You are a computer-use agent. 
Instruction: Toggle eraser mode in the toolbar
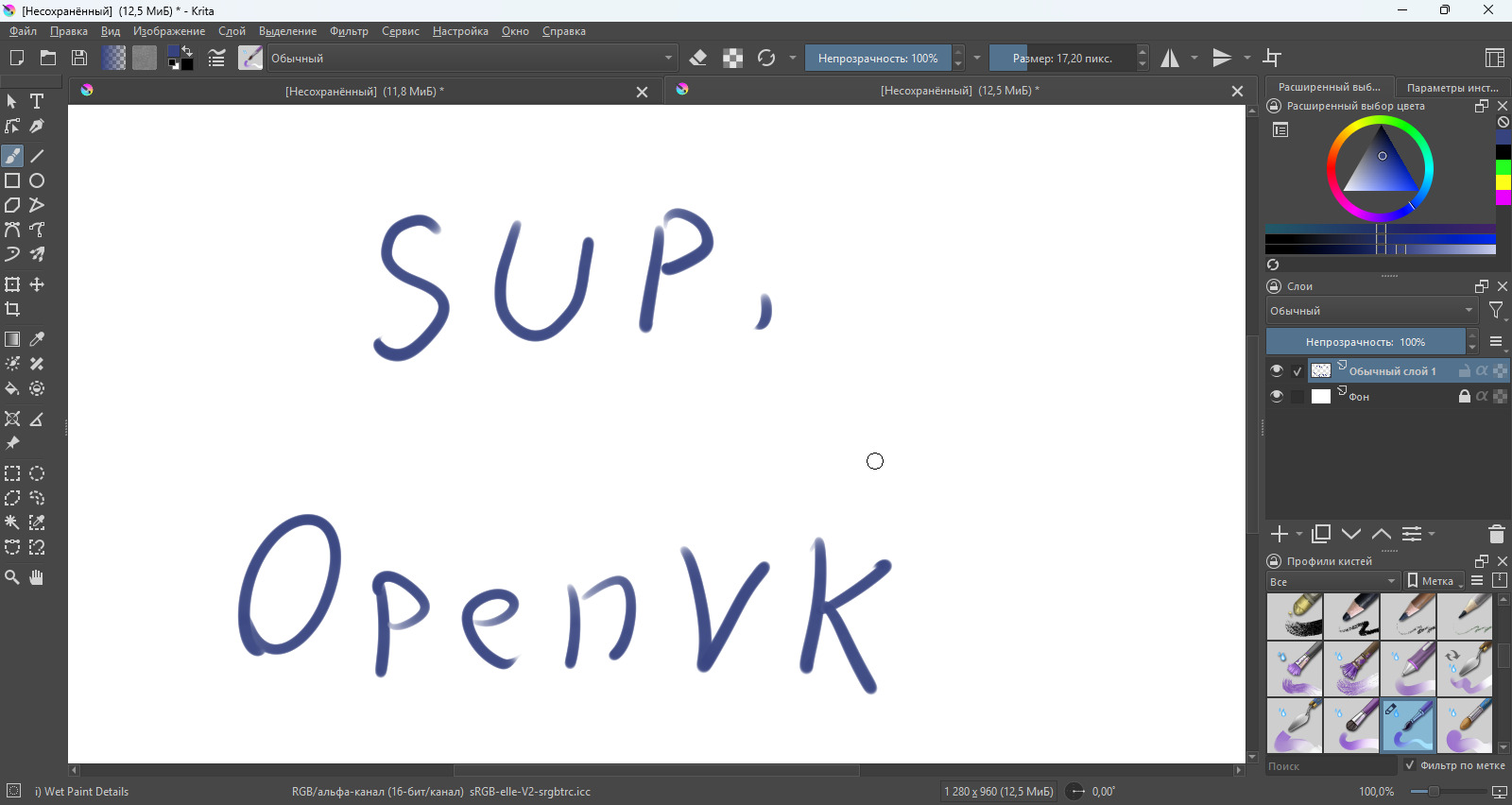point(698,58)
